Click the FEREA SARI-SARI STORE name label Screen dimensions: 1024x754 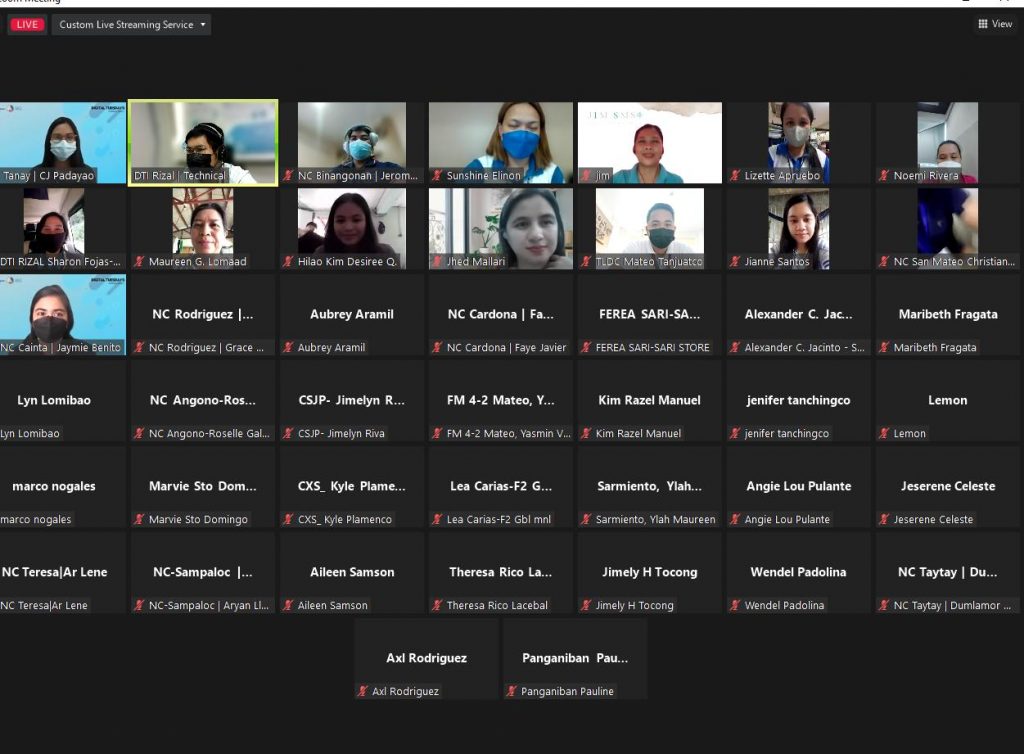[x=653, y=348]
